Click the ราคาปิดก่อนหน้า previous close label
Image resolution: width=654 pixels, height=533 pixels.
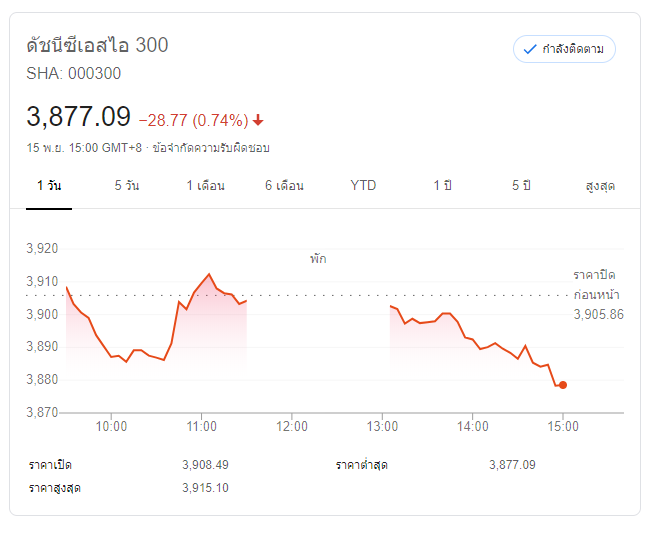point(597,284)
